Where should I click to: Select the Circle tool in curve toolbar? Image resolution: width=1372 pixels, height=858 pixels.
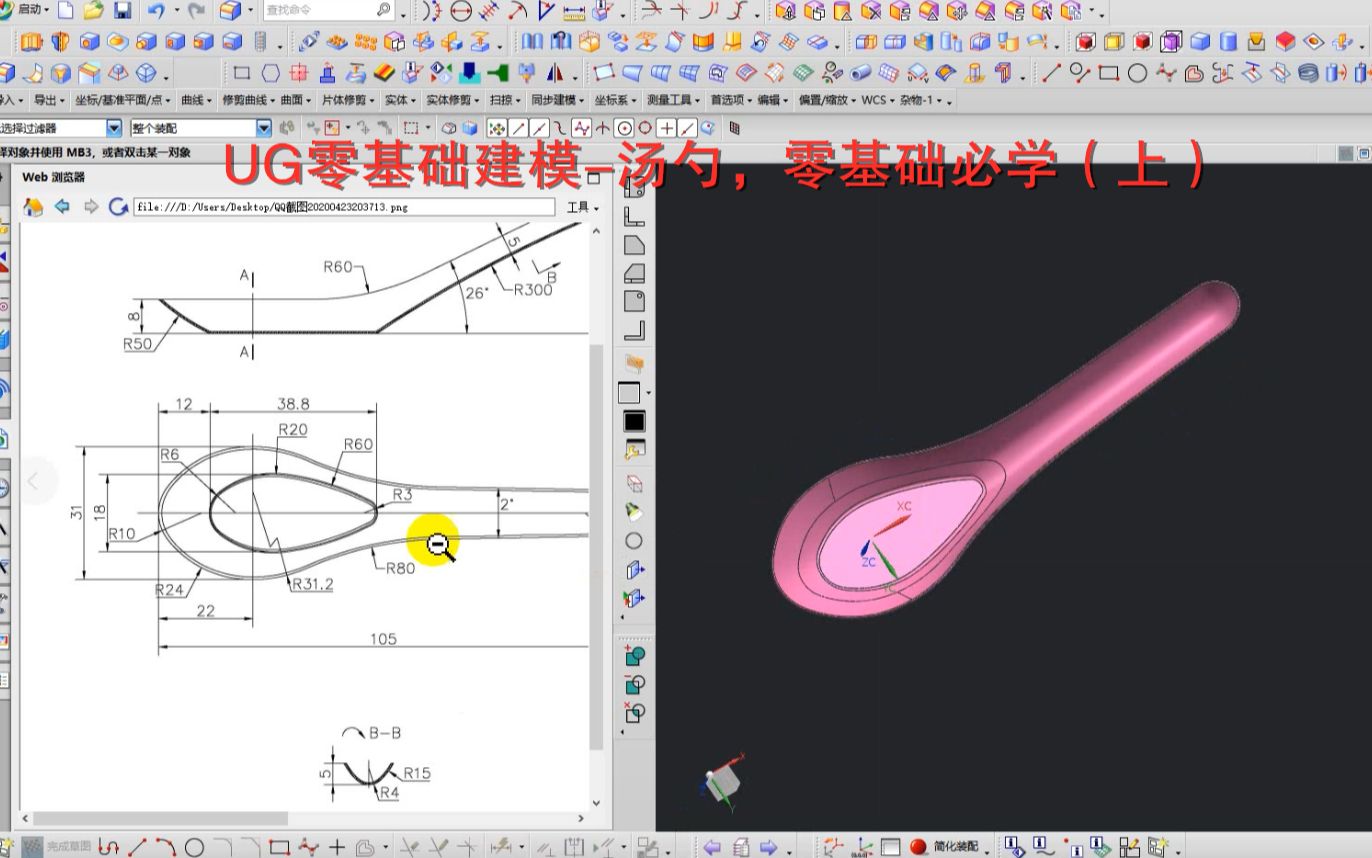tap(1137, 73)
